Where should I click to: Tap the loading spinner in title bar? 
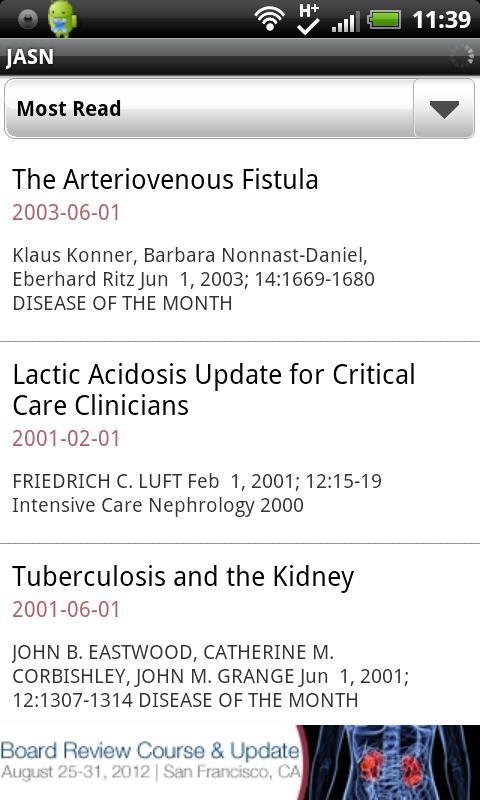(x=463, y=57)
